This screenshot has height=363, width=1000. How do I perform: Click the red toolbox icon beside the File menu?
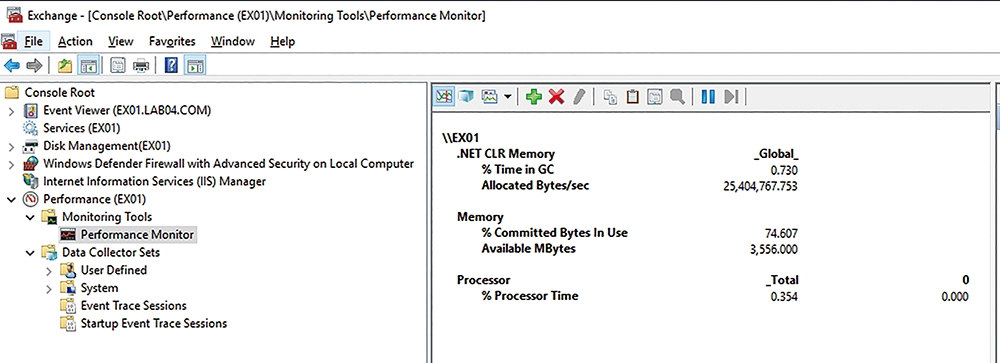pos(9,41)
